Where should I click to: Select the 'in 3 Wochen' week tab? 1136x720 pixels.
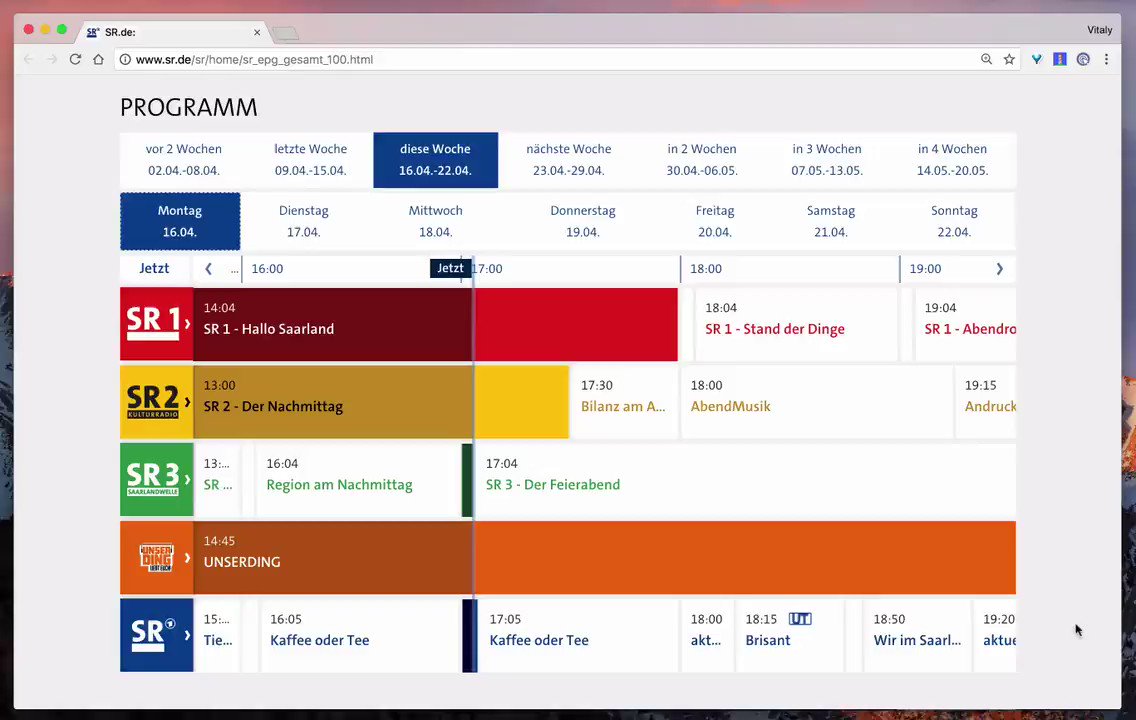[x=827, y=160]
